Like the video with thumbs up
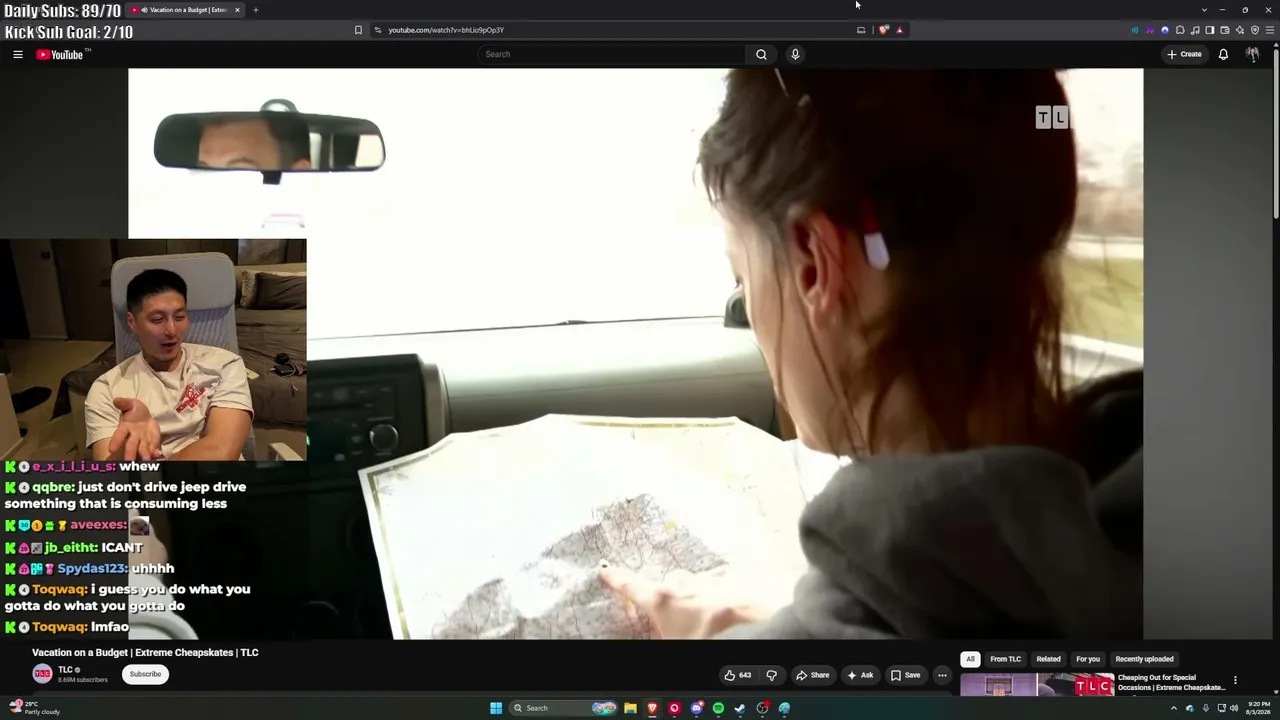 [x=738, y=675]
